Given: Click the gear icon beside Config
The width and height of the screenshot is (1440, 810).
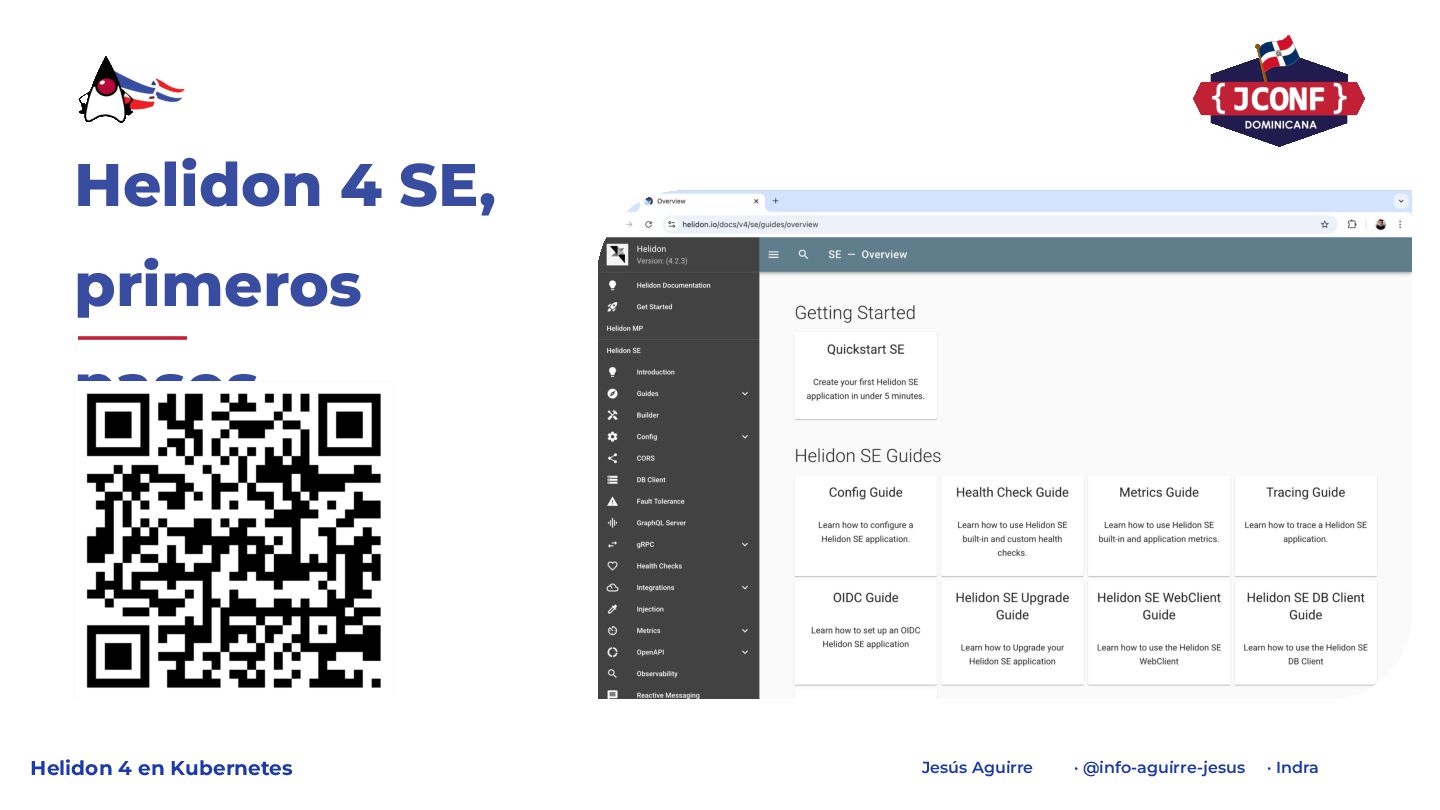Looking at the screenshot, I should 613,437.
